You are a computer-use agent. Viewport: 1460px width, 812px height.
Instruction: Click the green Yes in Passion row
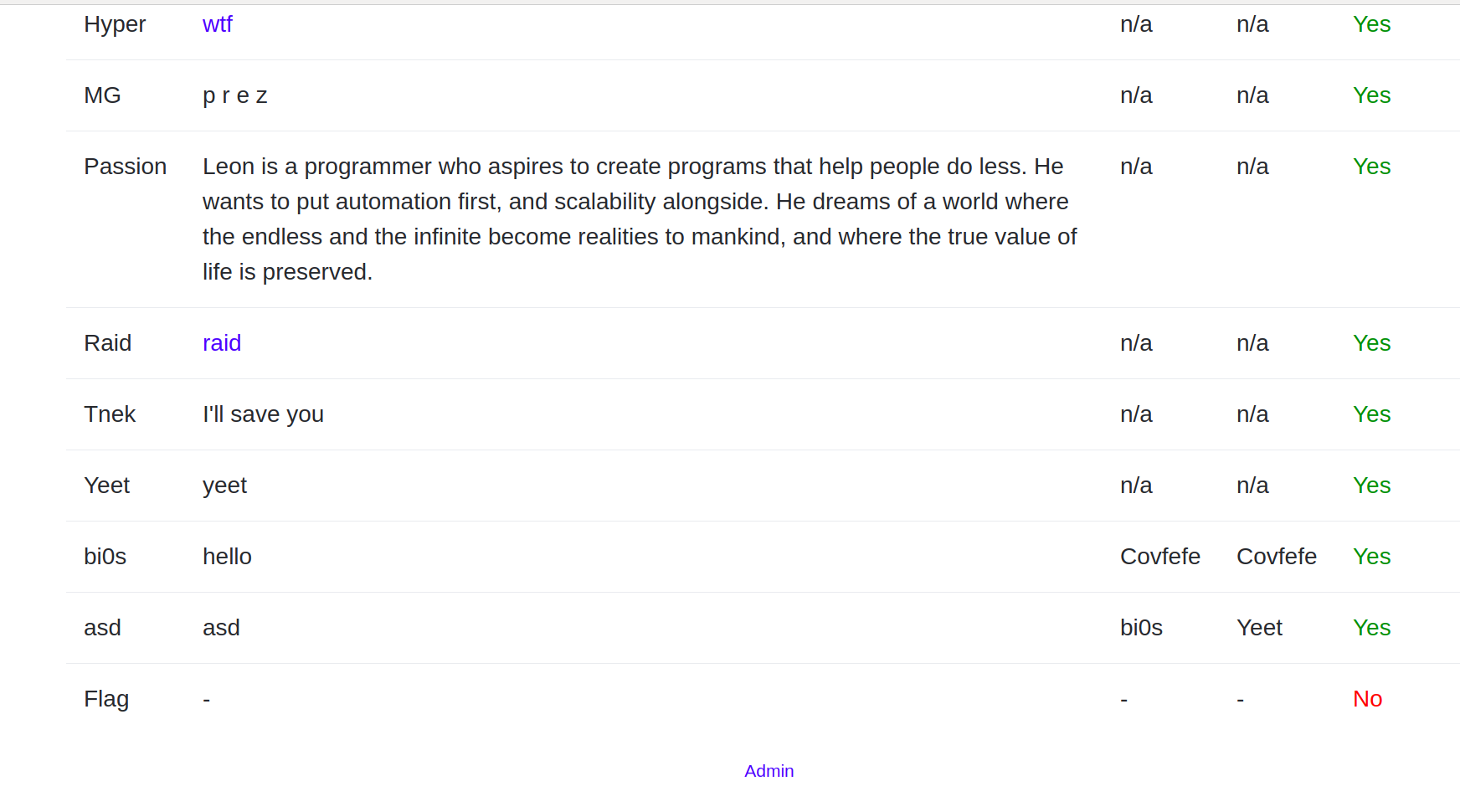point(1371,167)
